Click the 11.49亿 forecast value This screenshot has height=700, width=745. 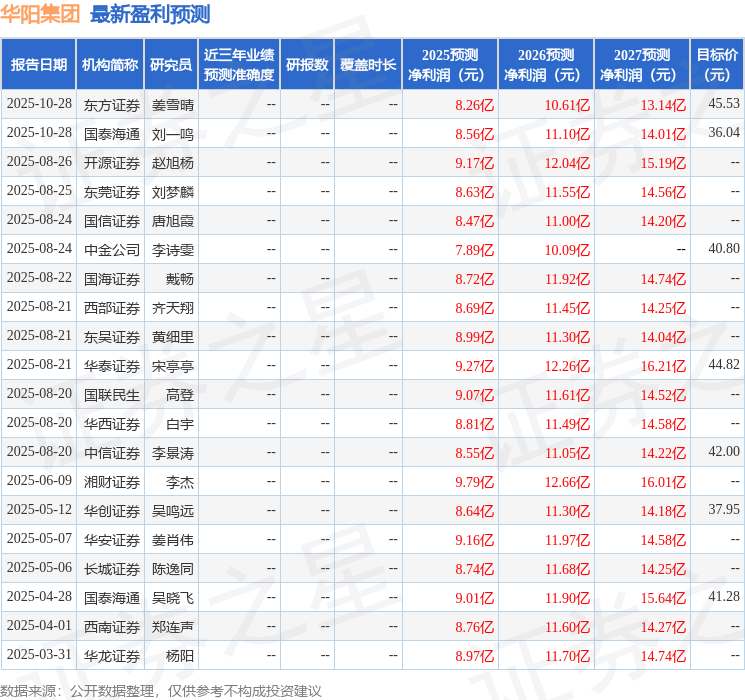click(567, 424)
